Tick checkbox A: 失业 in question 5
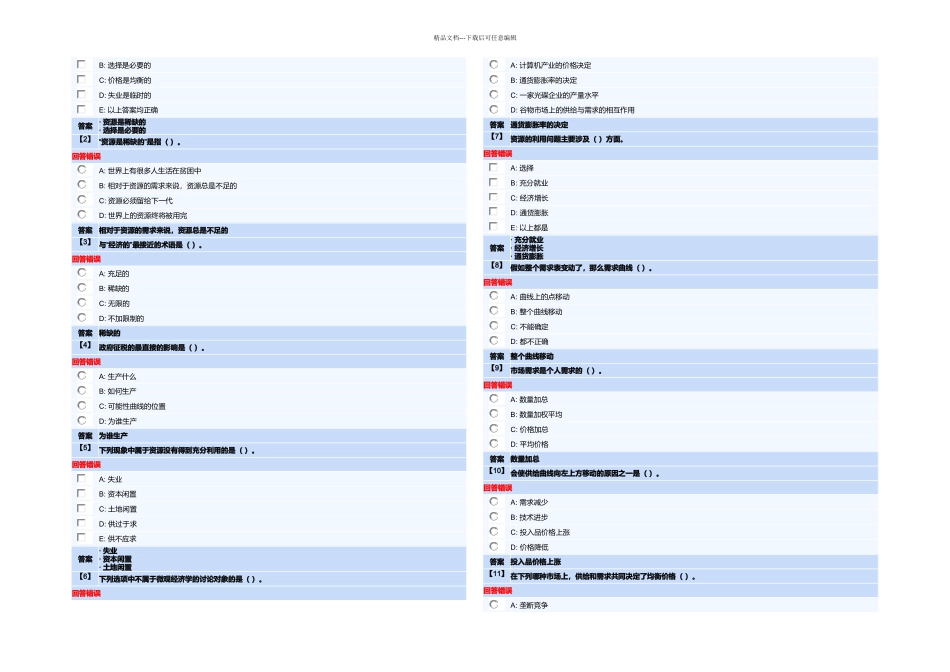This screenshot has width=950, height=672. pyautogui.click(x=81, y=479)
